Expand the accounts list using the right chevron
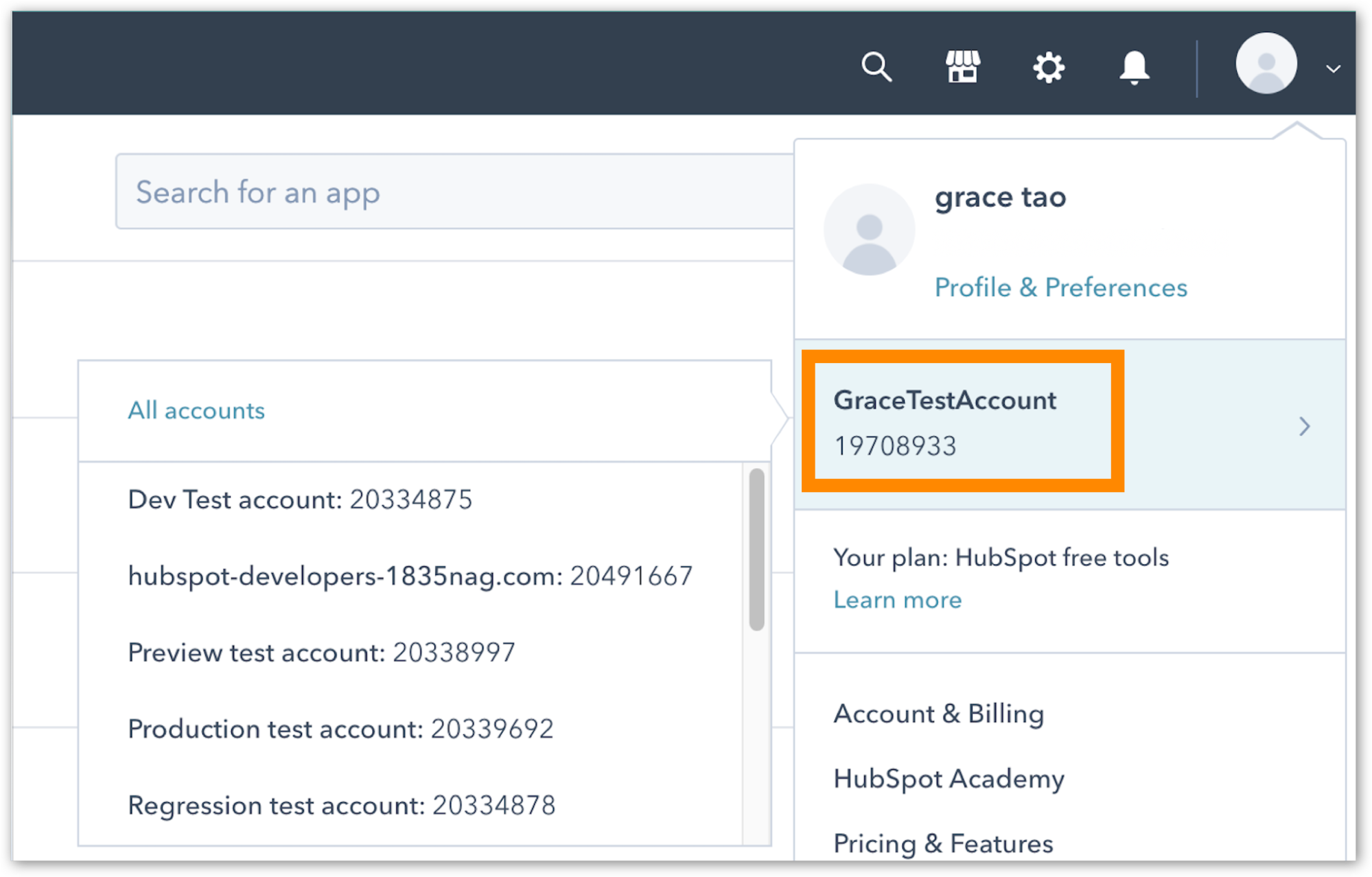 coord(1304,426)
